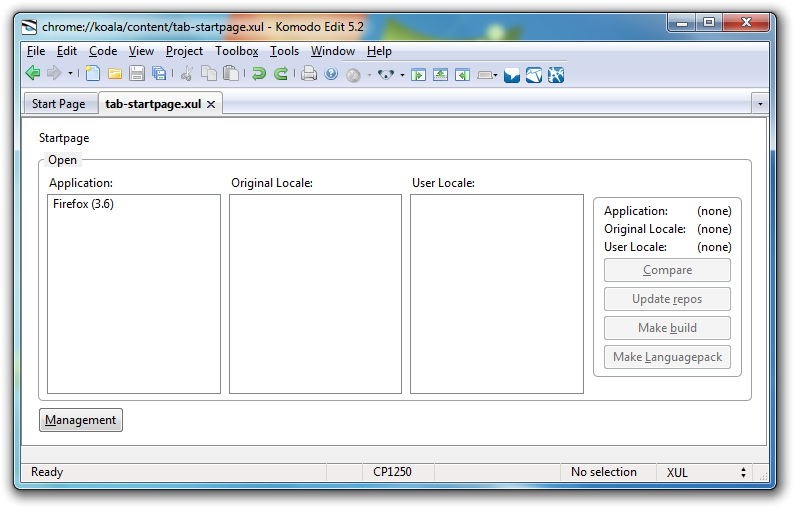The width and height of the screenshot is (794, 509).
Task: Click the Open file folder icon
Action: tap(115, 74)
